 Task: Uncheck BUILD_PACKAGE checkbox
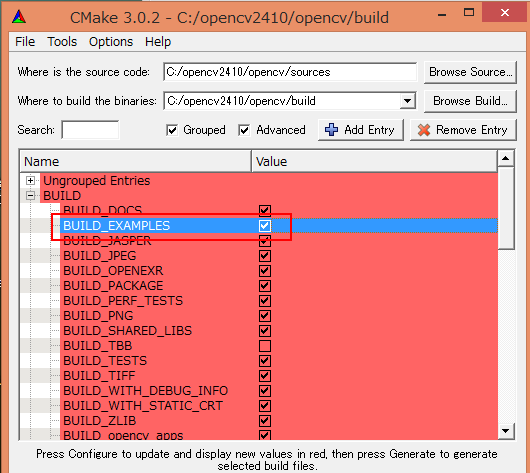click(265, 286)
